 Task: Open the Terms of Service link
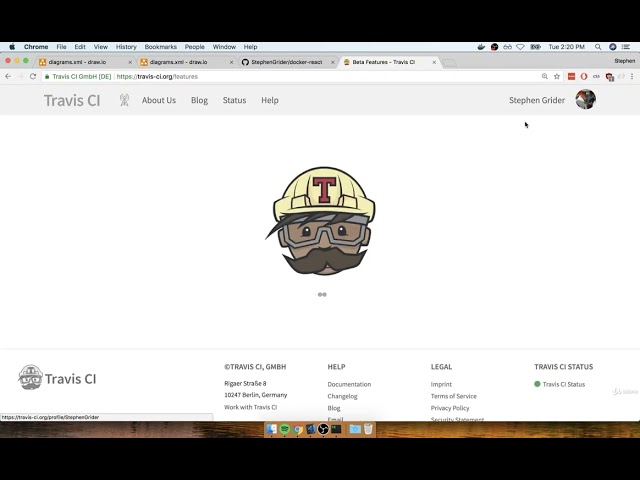coord(453,396)
